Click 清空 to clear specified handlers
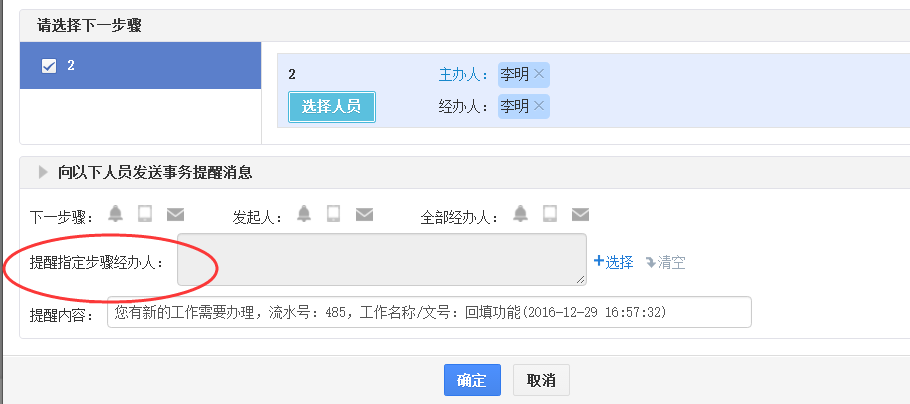 665,262
